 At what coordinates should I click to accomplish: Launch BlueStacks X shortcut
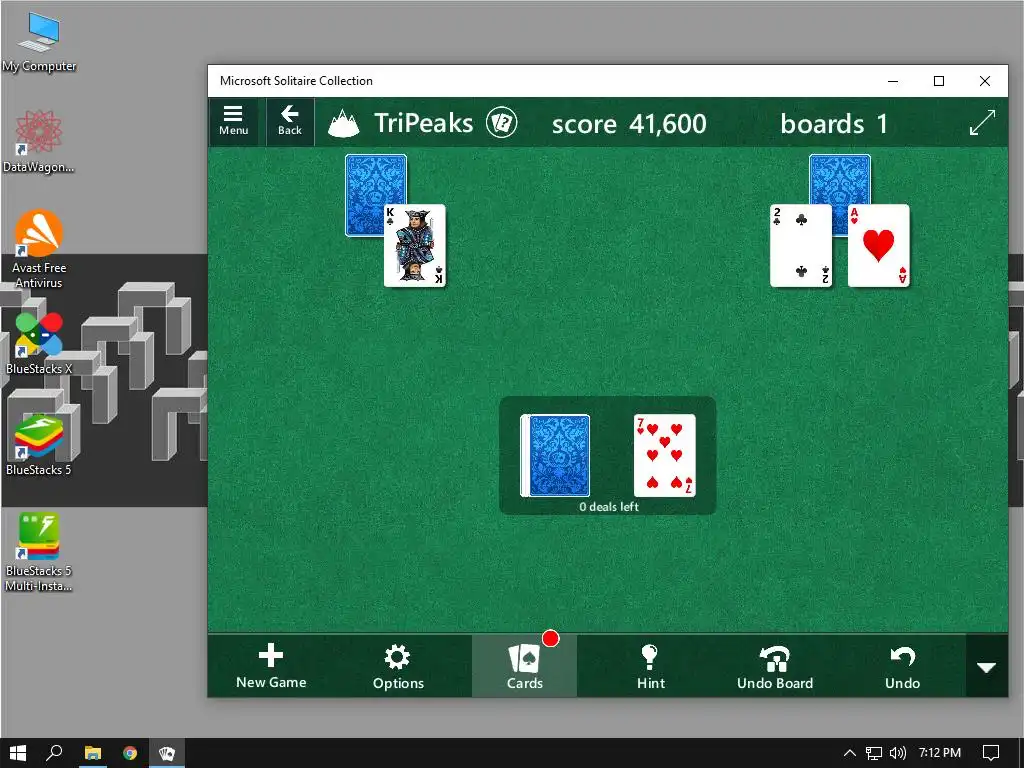(x=39, y=344)
